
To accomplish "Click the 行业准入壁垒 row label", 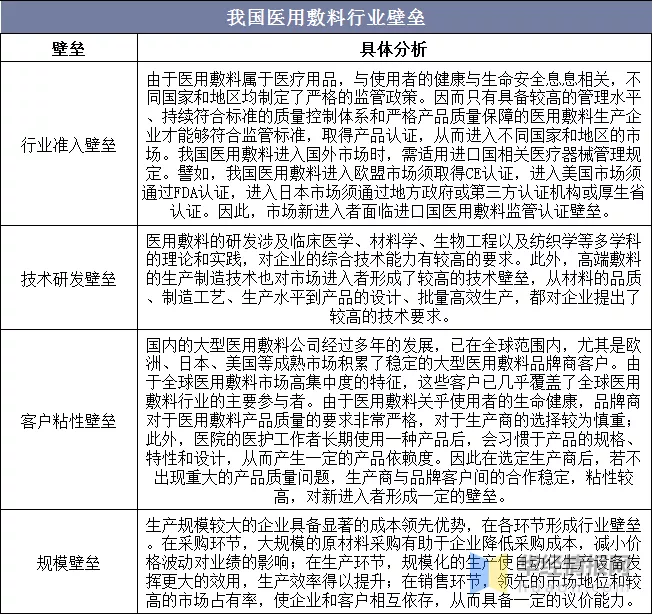I will (68, 145).
